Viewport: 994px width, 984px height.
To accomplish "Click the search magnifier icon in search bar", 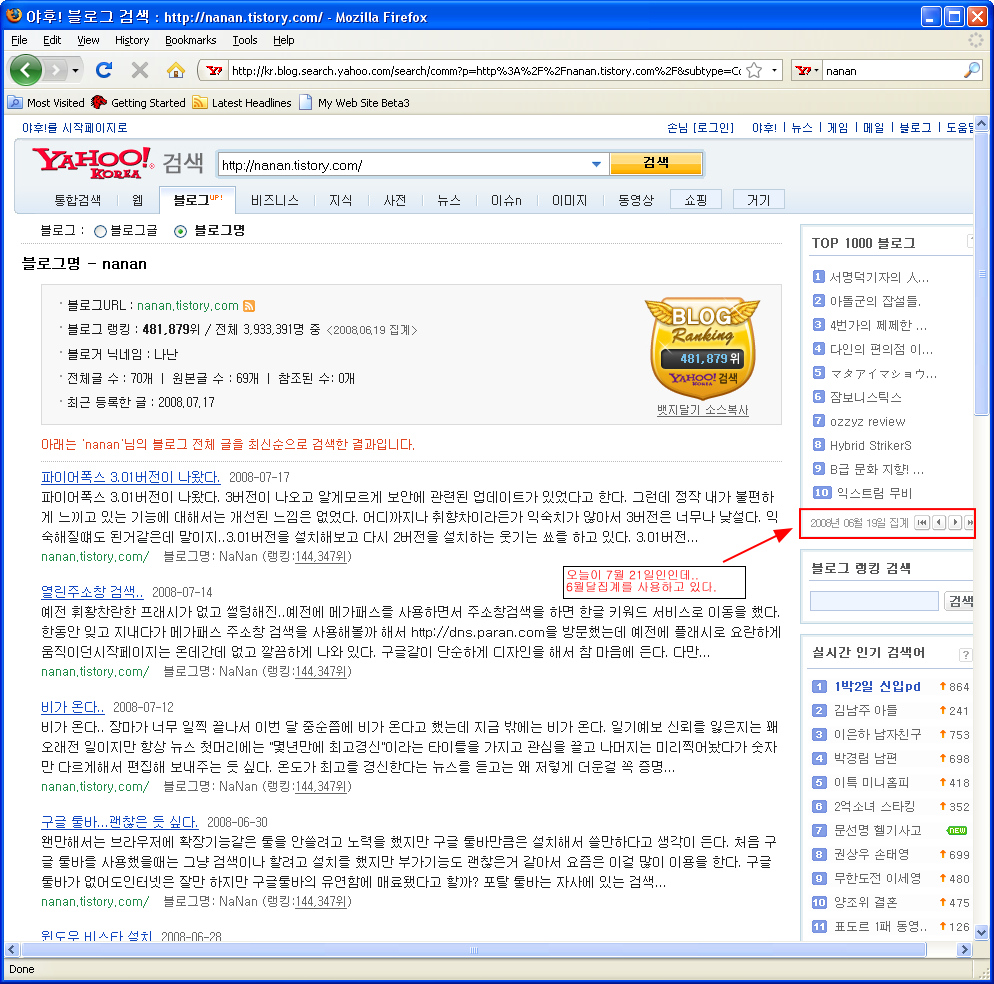I will pyautogui.click(x=971, y=70).
